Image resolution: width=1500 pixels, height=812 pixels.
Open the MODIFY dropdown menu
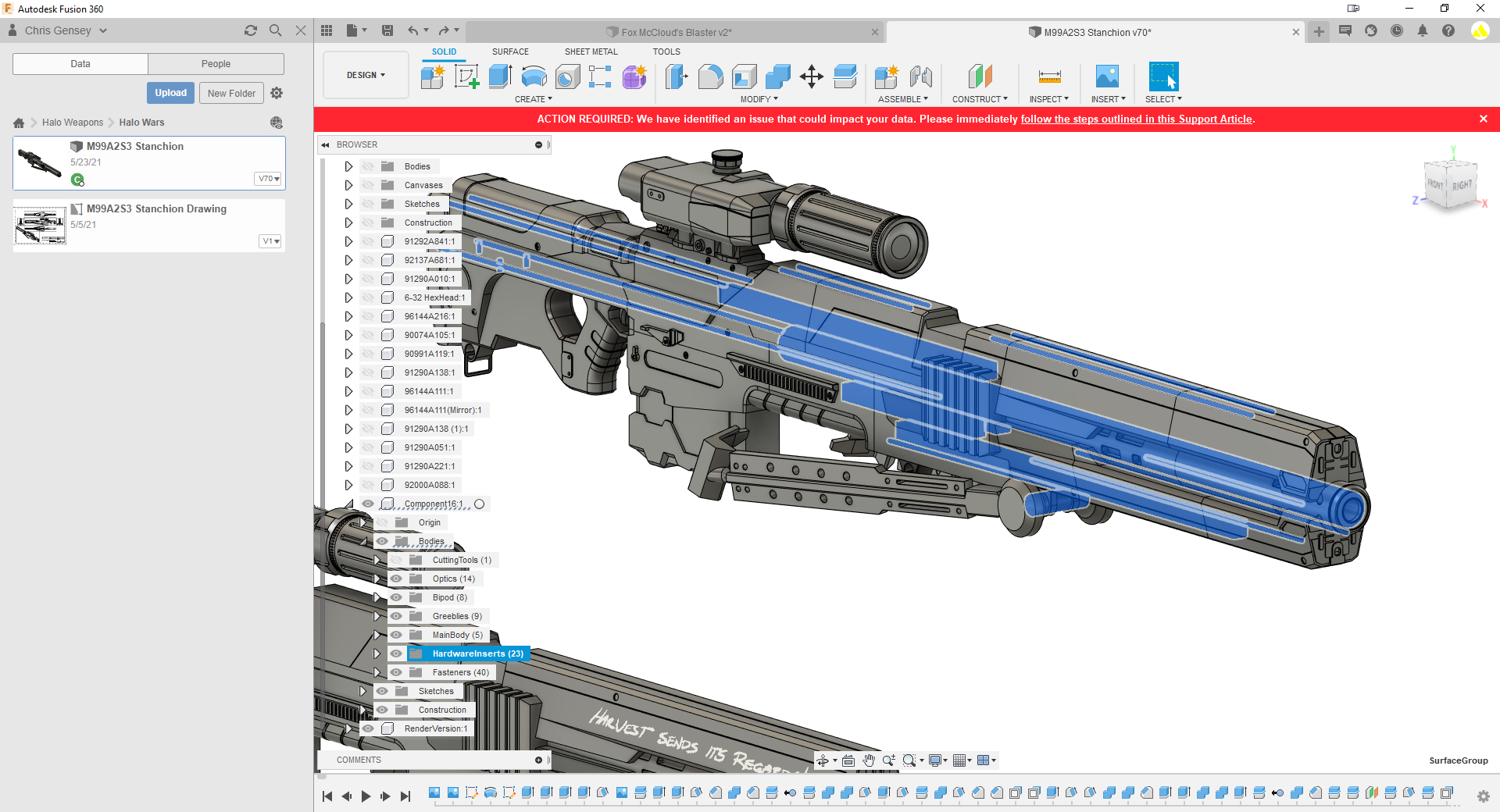(759, 99)
